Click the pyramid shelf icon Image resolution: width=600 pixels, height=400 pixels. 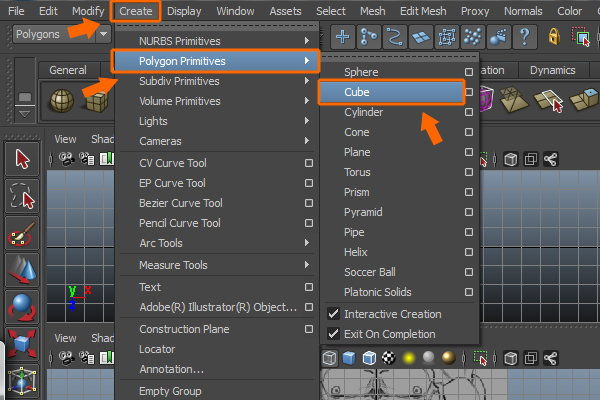click(x=514, y=100)
